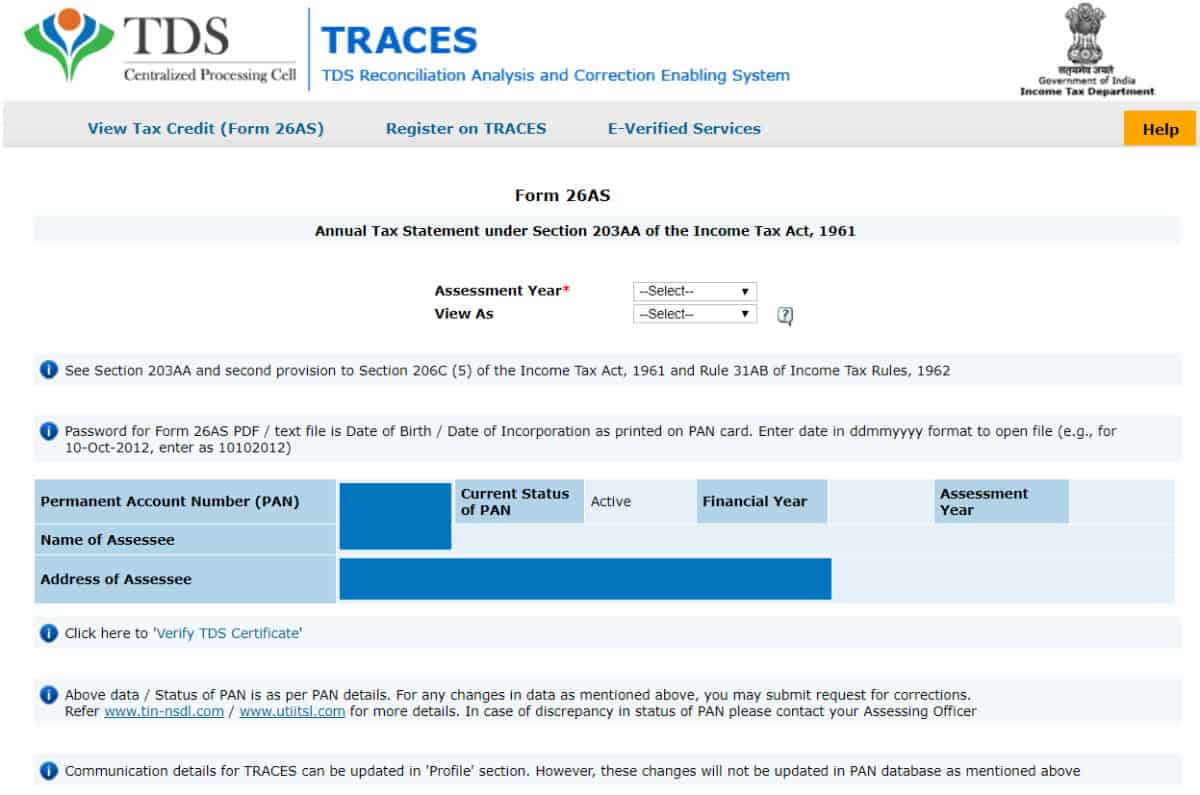This screenshot has height=795, width=1200.
Task: Click the info icon beside the password note
Action: [48, 431]
